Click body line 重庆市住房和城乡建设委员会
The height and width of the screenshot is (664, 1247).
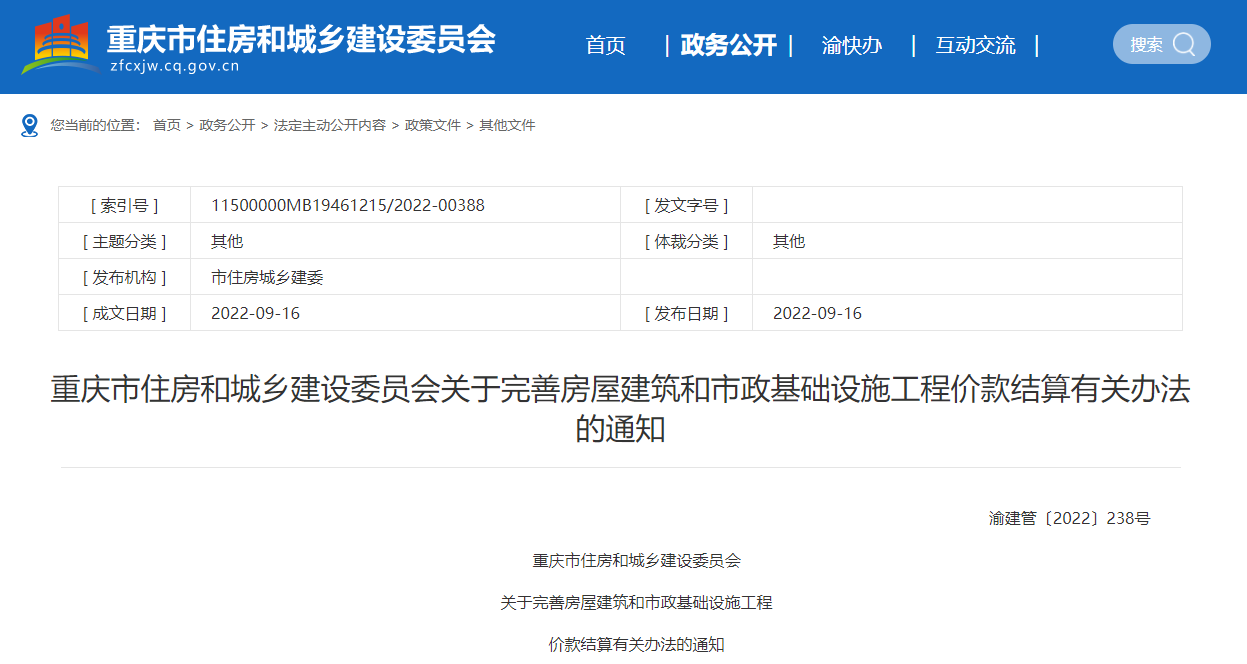(x=637, y=560)
